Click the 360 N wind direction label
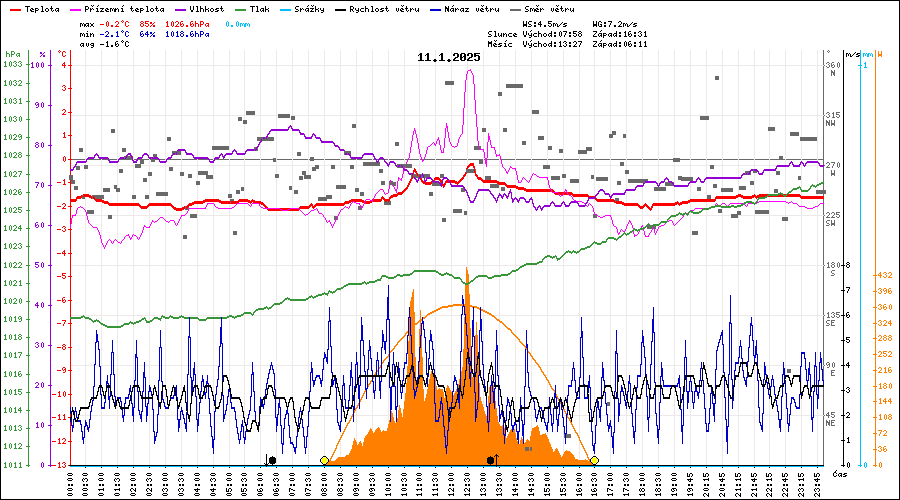 [833, 69]
